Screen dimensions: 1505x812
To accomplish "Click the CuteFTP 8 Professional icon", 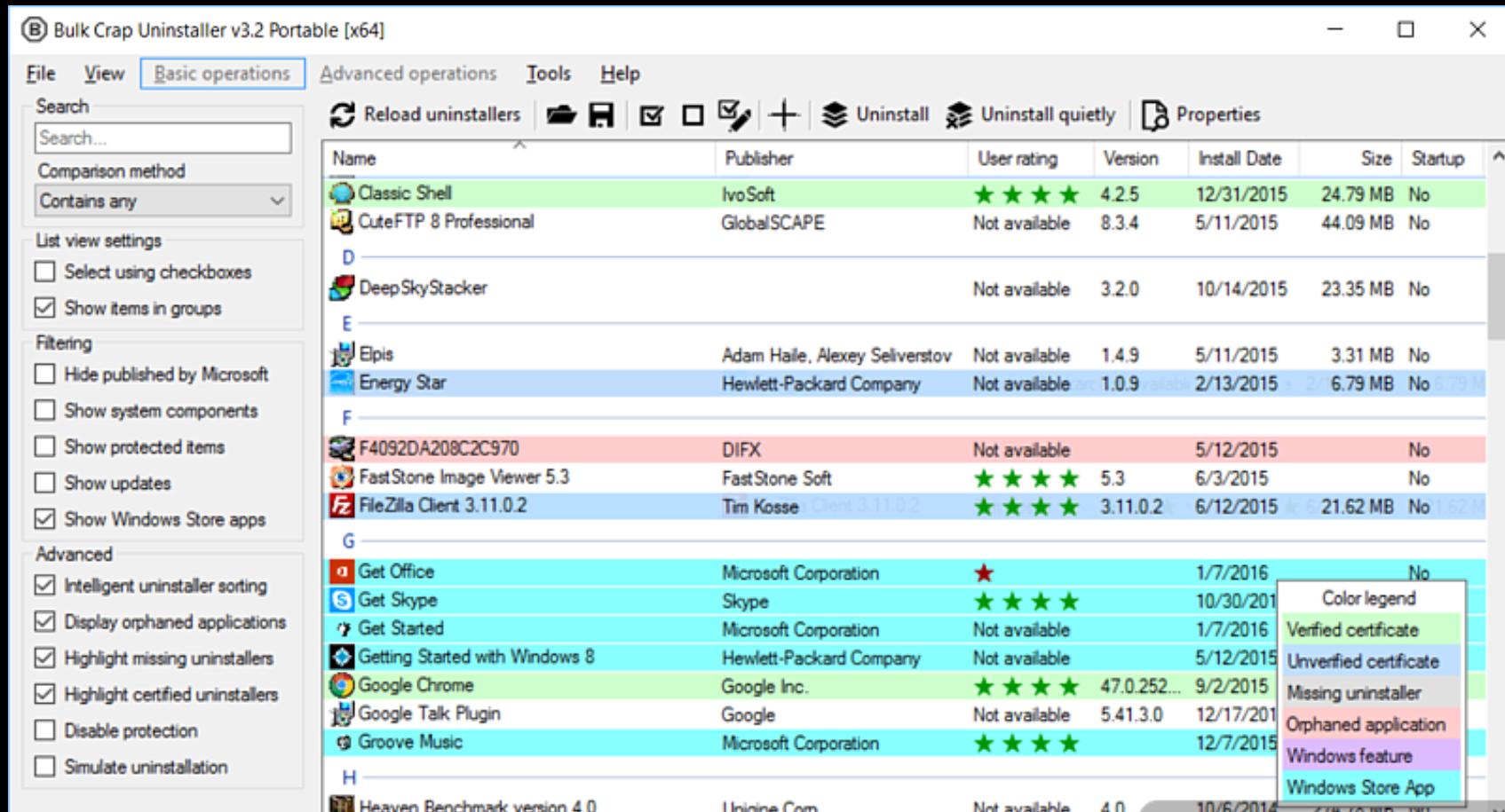I will tap(341, 222).
